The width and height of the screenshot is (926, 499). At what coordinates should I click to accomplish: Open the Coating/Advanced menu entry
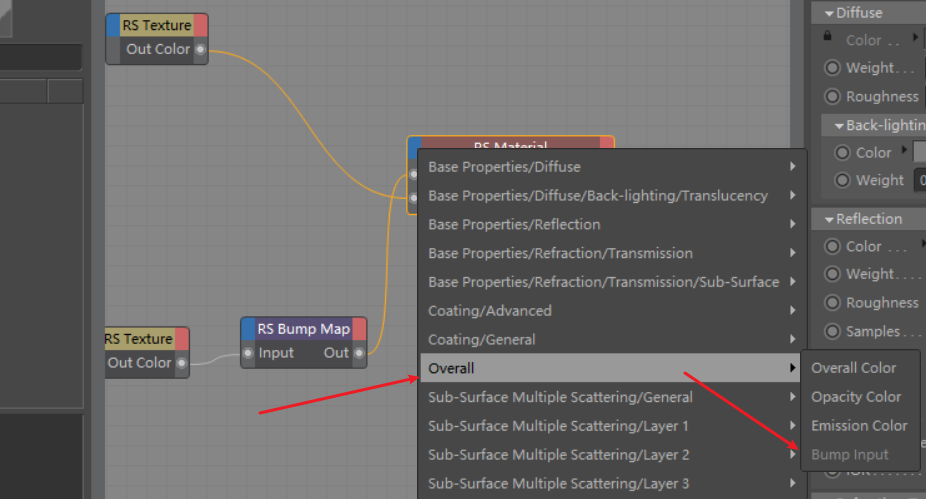pos(611,311)
